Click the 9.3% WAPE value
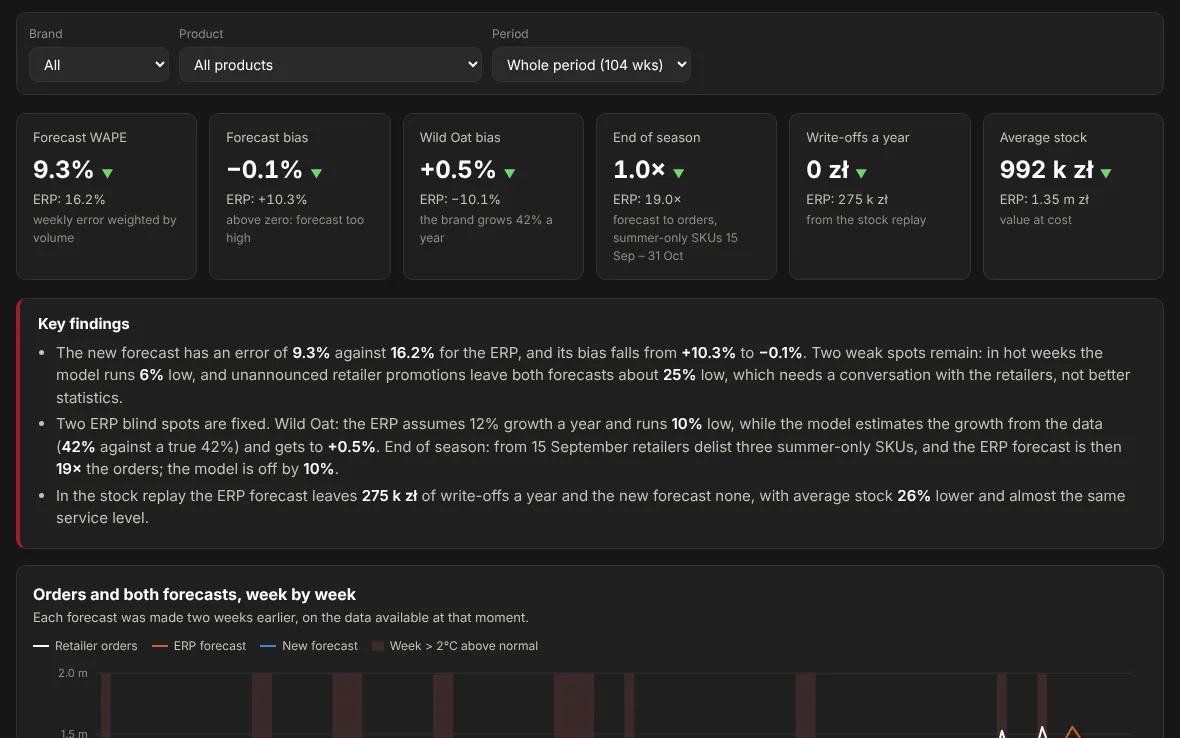 pyautogui.click(x=63, y=169)
